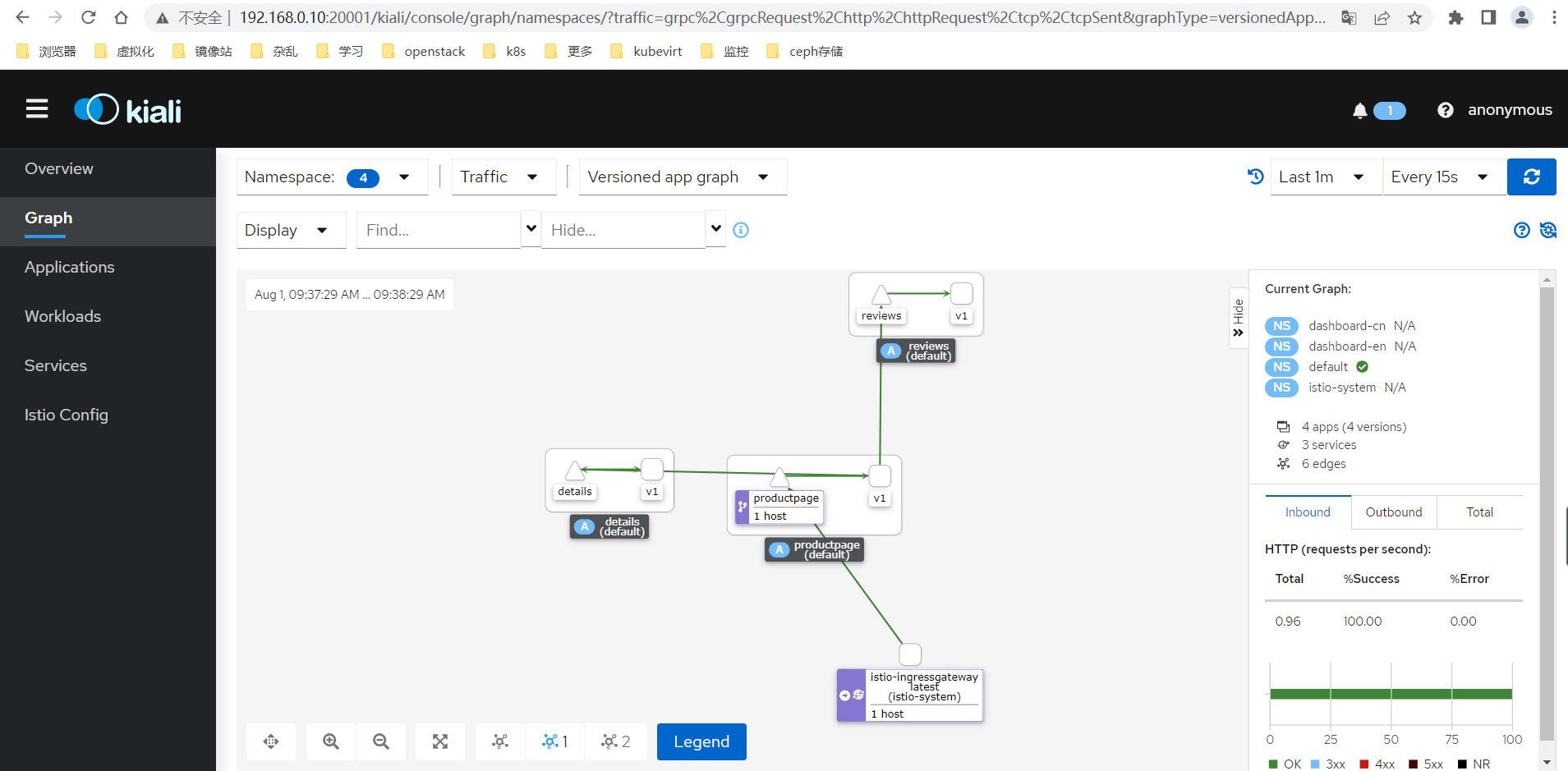Apply the default graph layout

[500, 741]
